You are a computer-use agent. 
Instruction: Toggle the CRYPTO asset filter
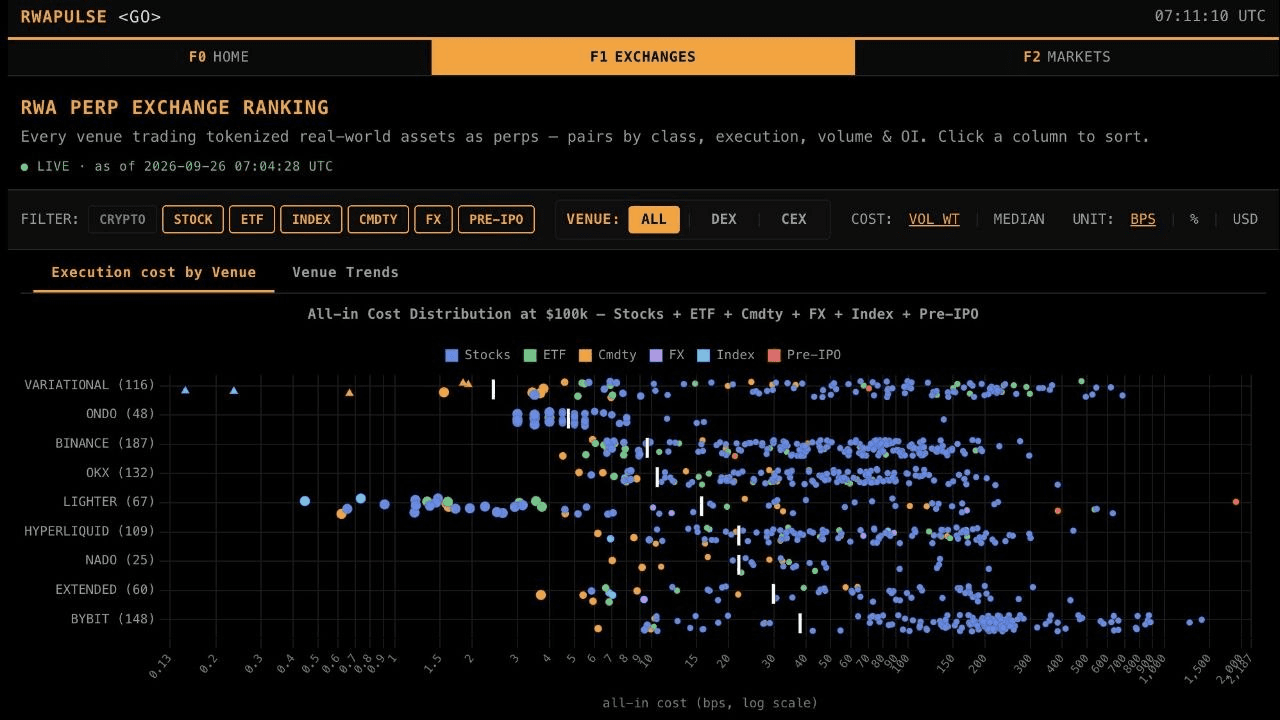tap(122, 219)
